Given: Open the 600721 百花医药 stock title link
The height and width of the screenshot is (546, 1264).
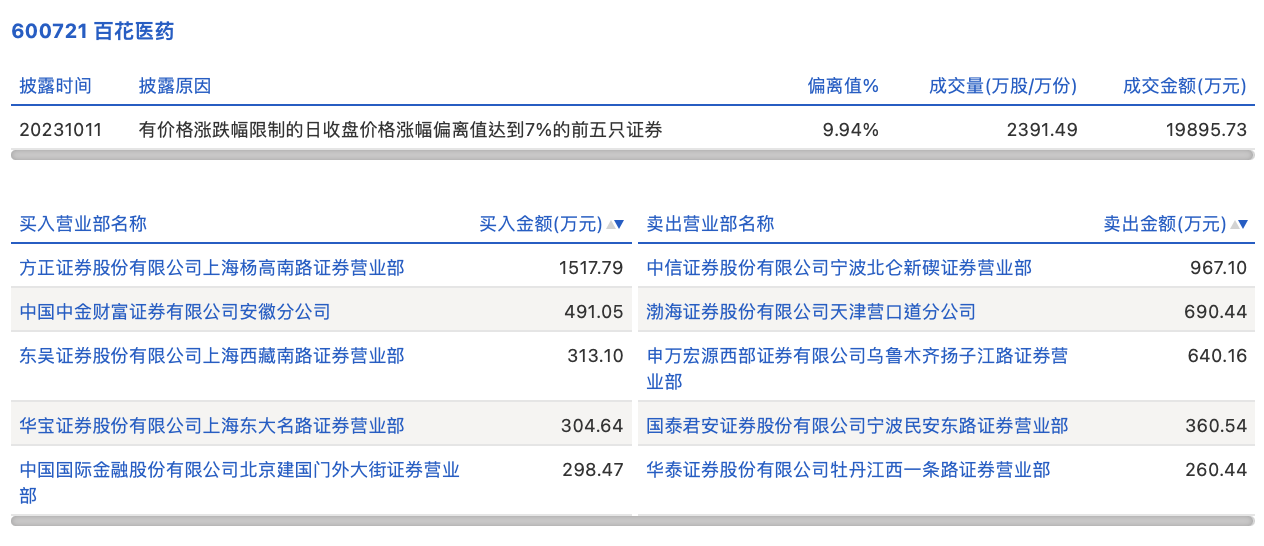Looking at the screenshot, I should tap(93, 32).
